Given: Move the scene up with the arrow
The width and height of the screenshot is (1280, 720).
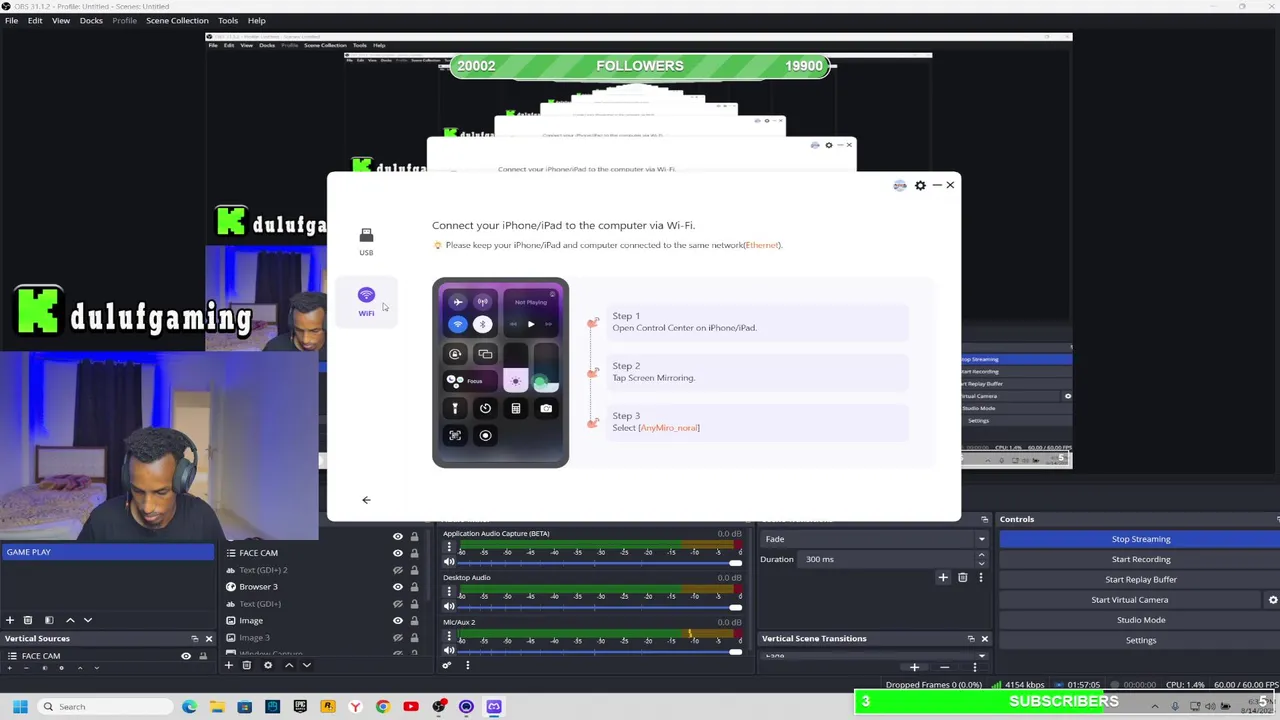Looking at the screenshot, I should click(70, 620).
